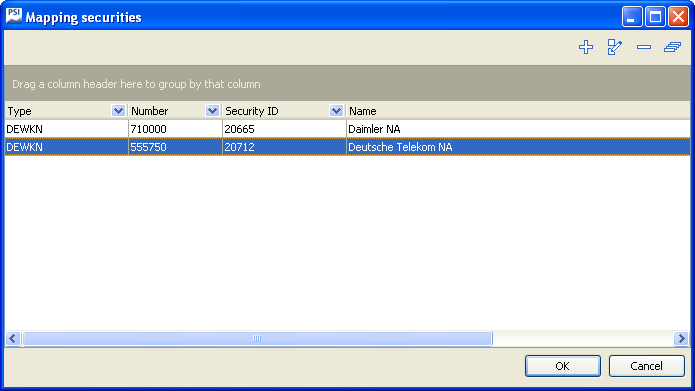Viewport: 695px width, 391px height.
Task: Open the Security ID column filter dropdown
Action: [x=336, y=111]
